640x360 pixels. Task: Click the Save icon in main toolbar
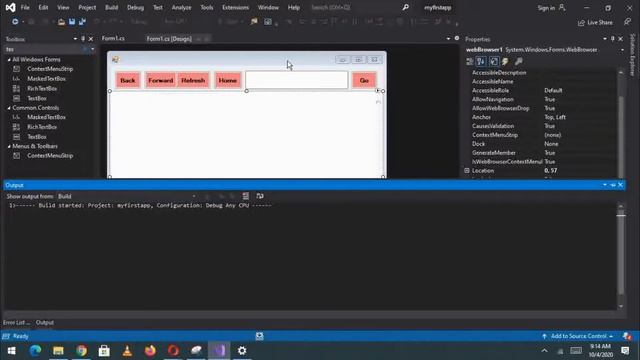pos(72,22)
